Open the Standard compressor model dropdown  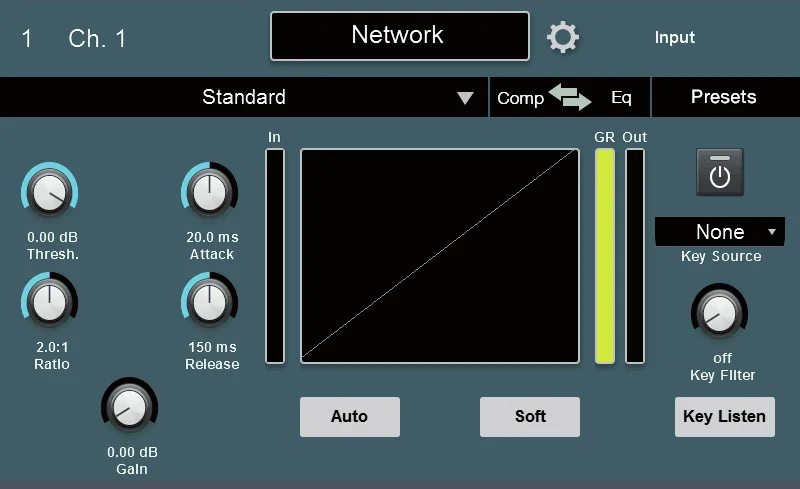coord(244,97)
